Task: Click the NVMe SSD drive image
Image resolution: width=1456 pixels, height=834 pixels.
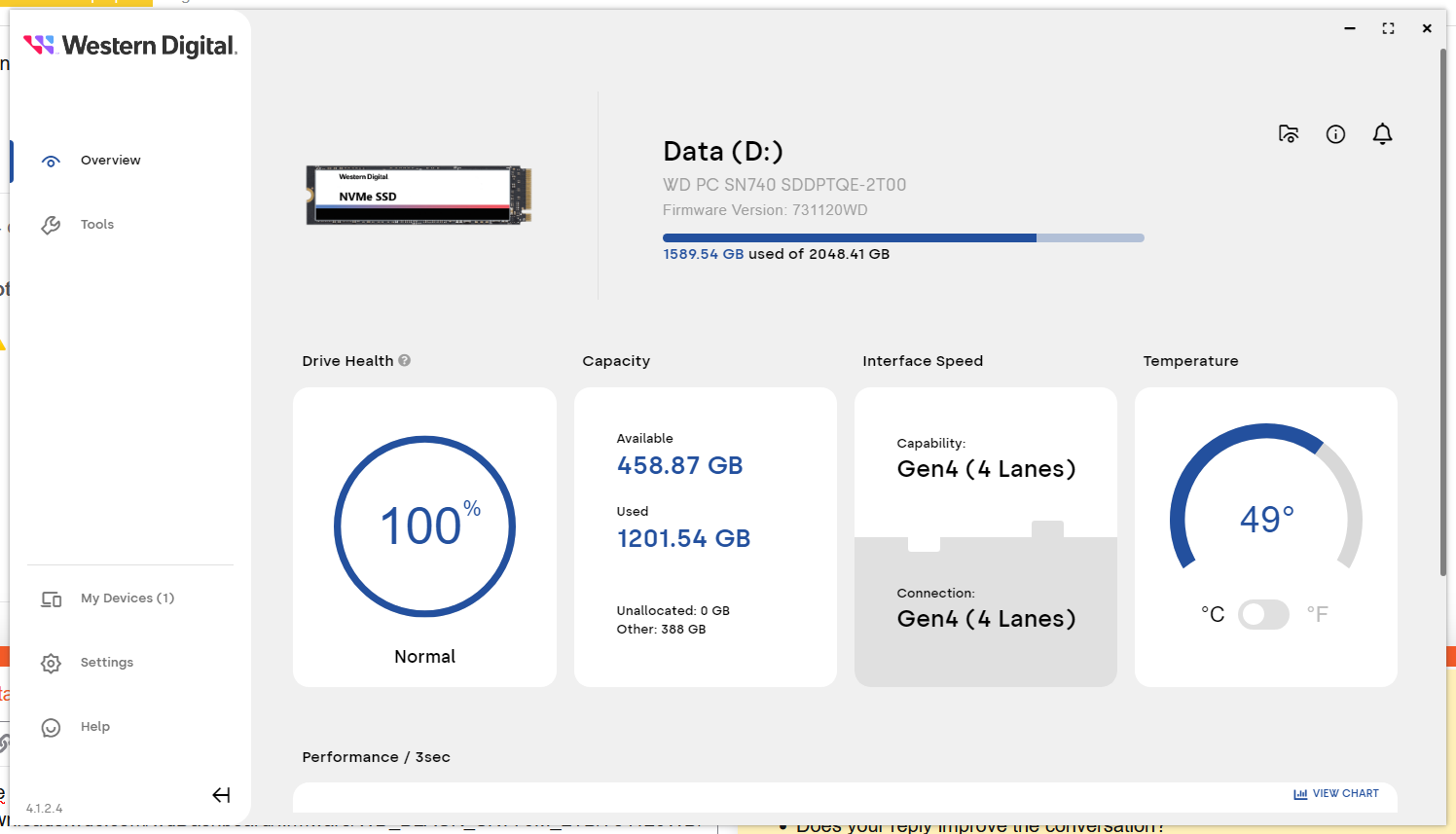Action: pyautogui.click(x=419, y=195)
